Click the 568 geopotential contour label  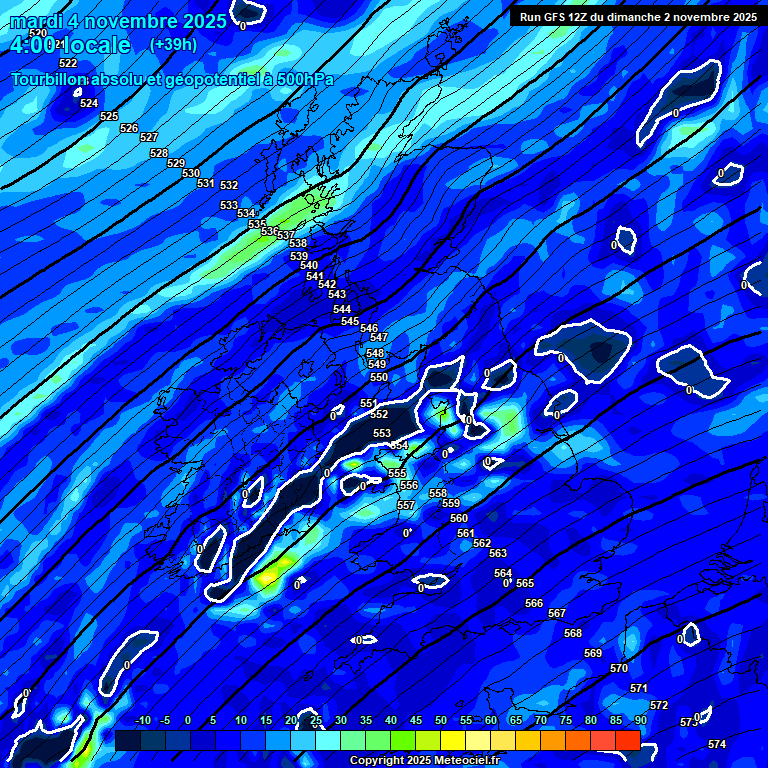coord(573,633)
